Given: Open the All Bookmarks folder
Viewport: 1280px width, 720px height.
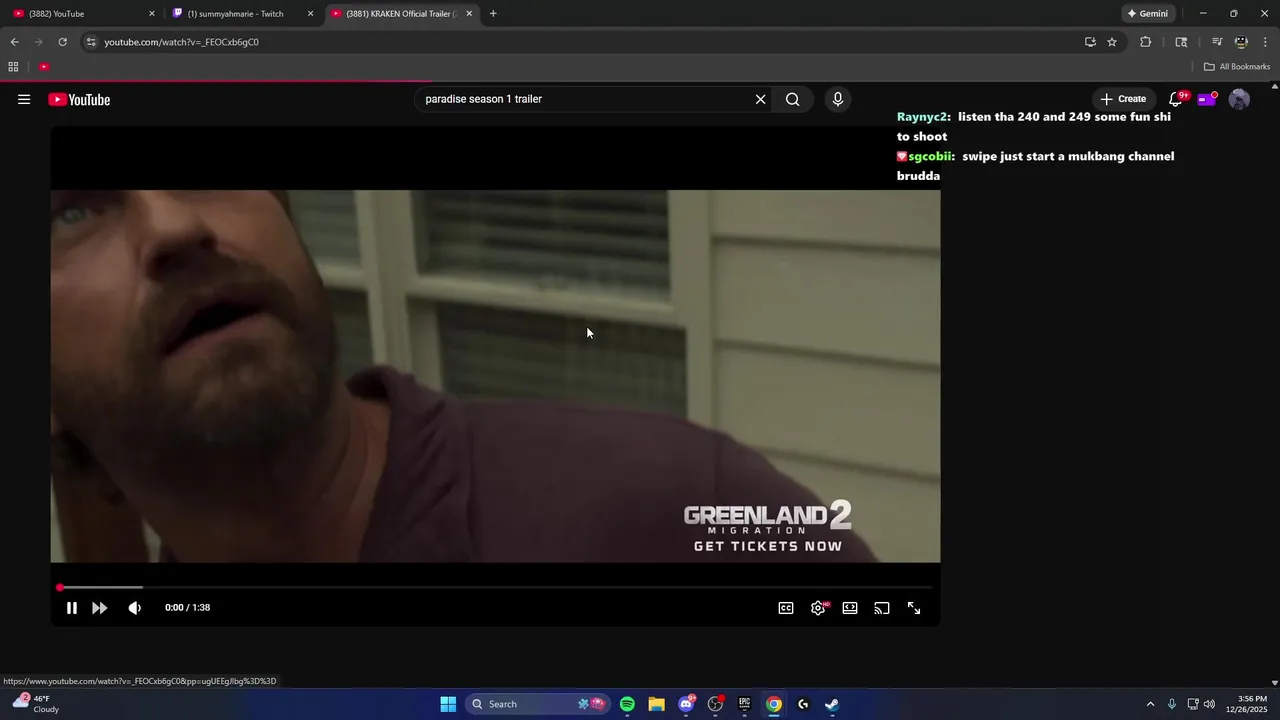Looking at the screenshot, I should 1237,67.
